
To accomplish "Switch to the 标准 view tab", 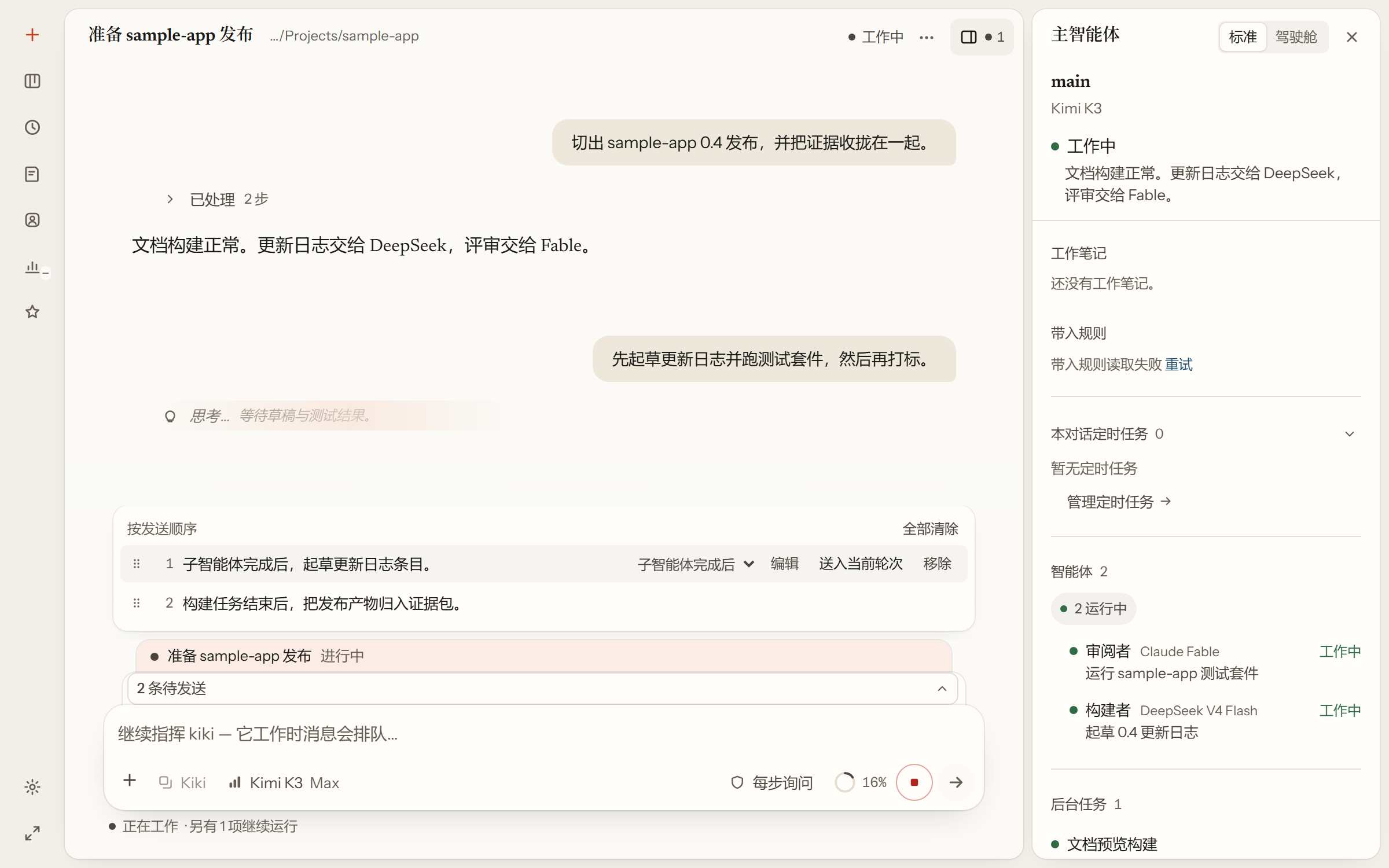I will click(1243, 37).
